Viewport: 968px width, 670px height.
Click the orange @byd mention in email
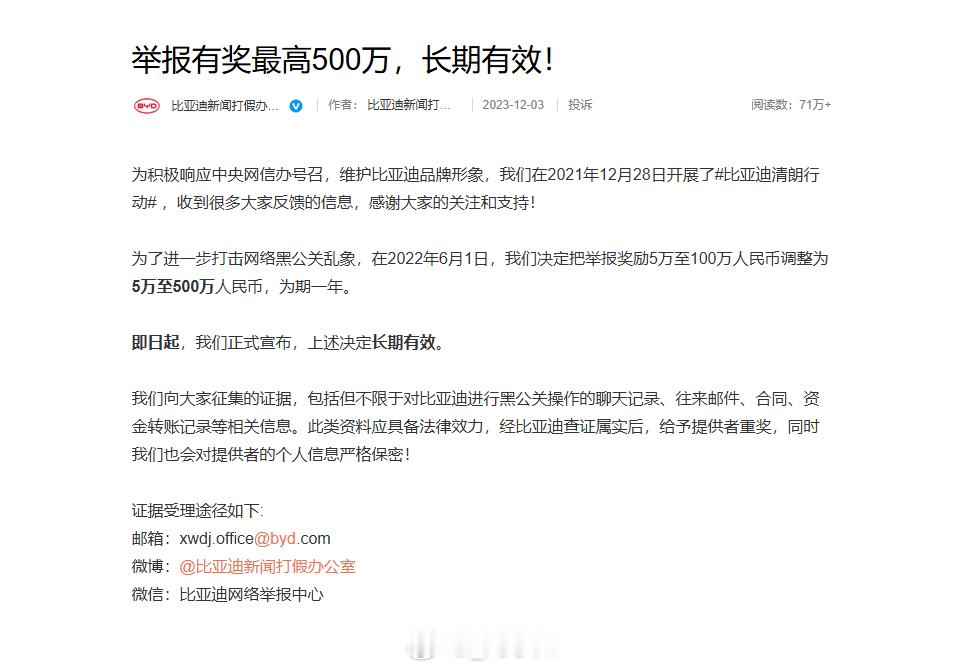[x=275, y=538]
